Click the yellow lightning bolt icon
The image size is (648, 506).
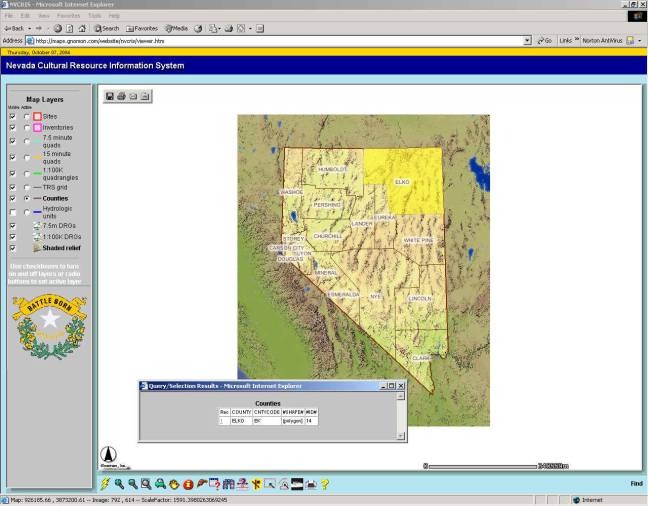tap(105, 484)
